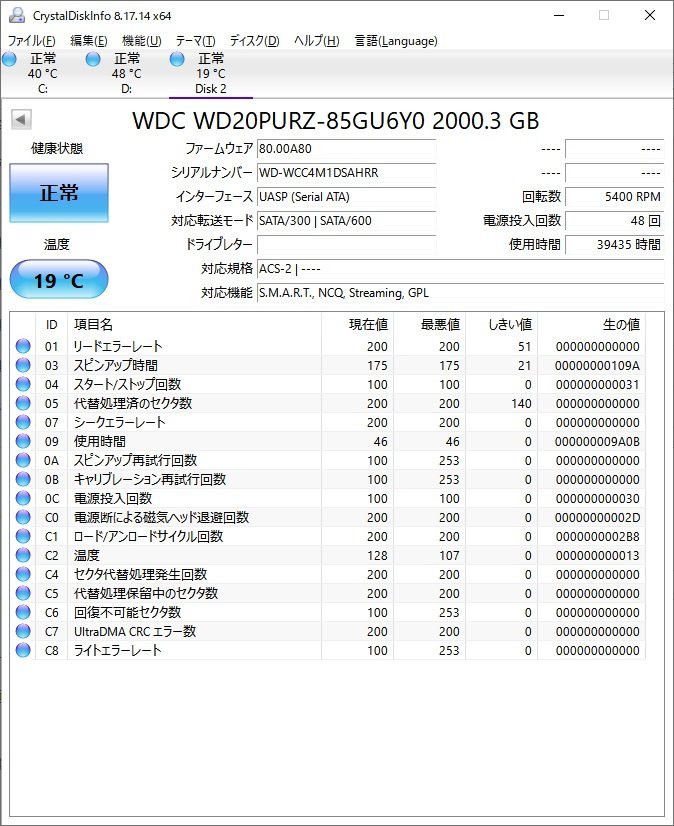674x826 pixels.
Task: Click the power-on count field 48 回
Action: pos(614,221)
